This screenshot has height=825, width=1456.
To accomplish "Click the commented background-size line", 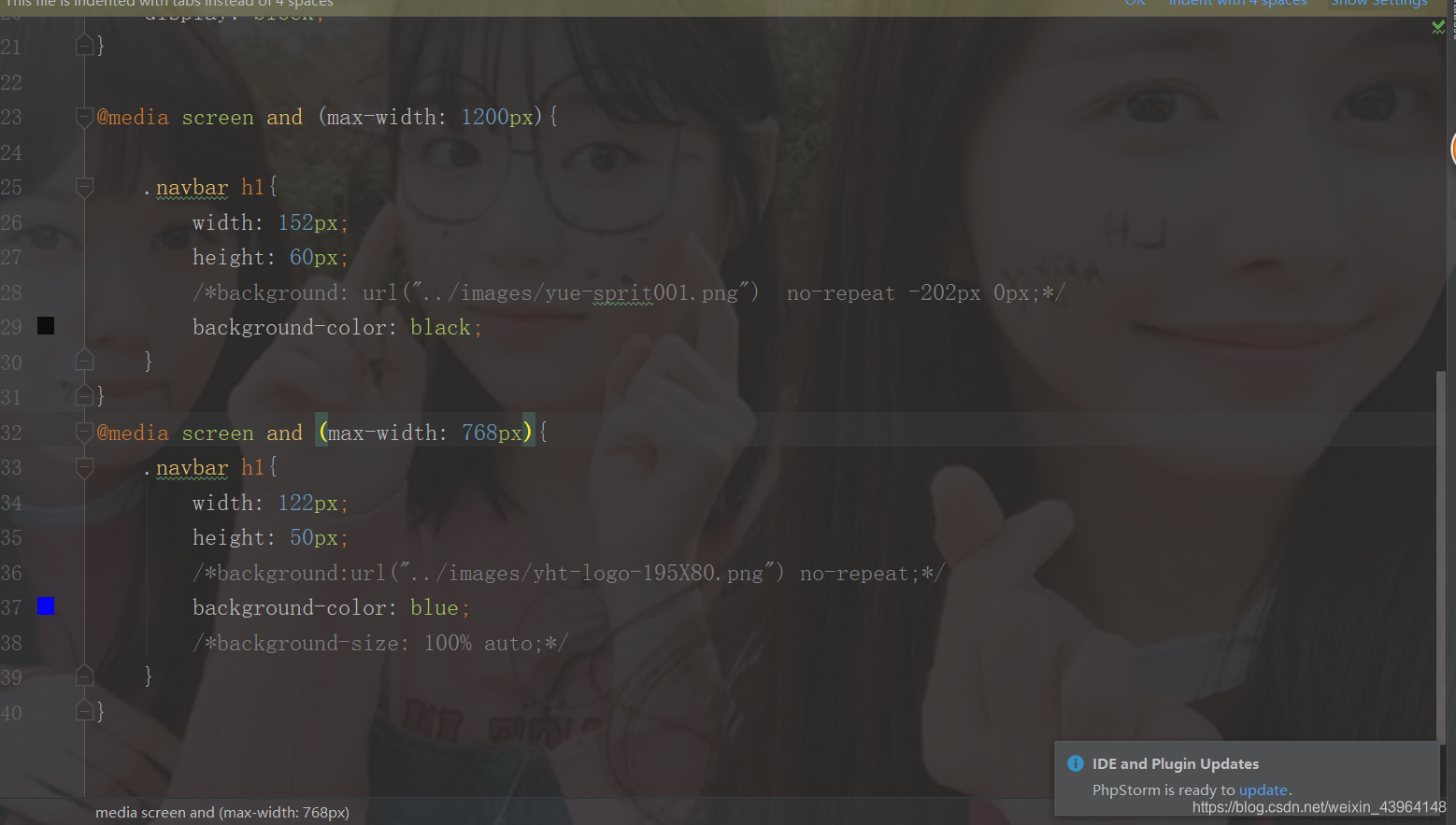I will [x=380, y=643].
